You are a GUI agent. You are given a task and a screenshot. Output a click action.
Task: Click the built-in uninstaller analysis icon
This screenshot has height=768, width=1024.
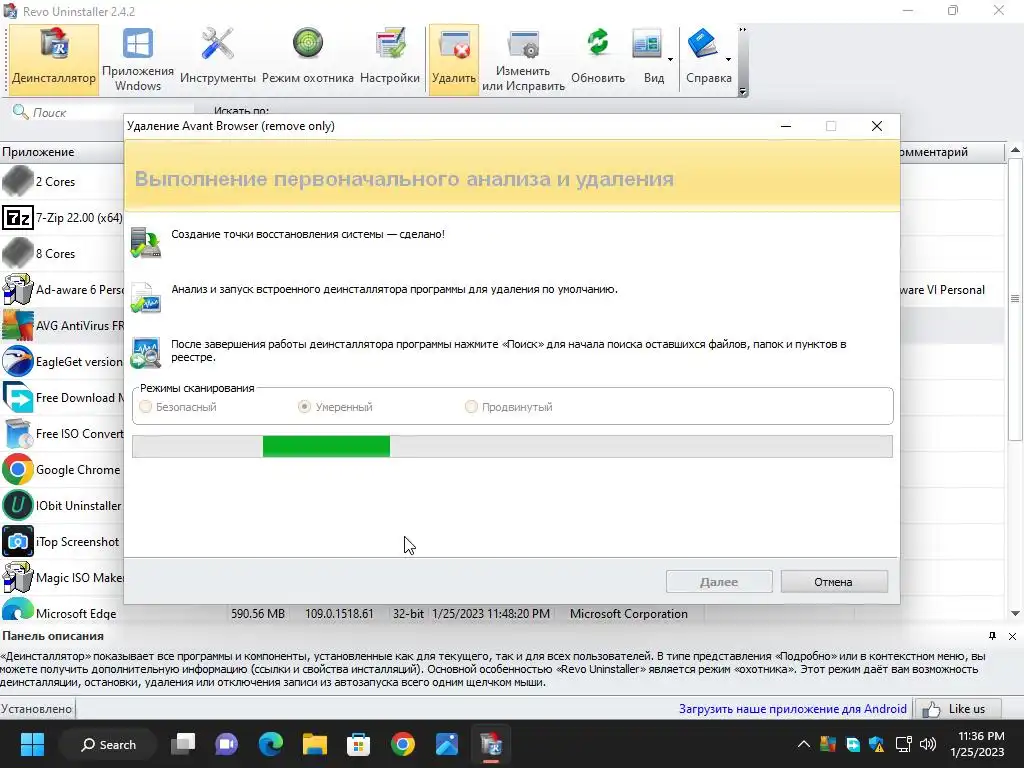click(x=146, y=298)
